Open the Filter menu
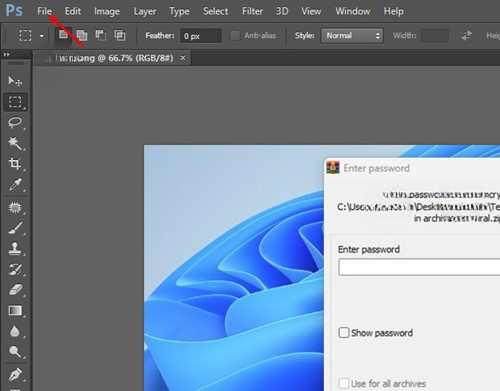Screen dimensions: 500x391 [x=252, y=11]
